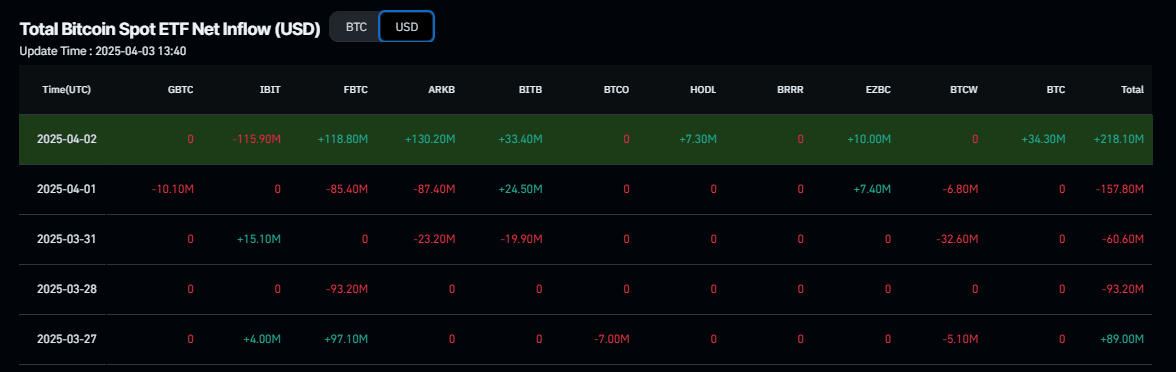This screenshot has height=372, width=1176.
Task: Select the USD unit toggle
Action: click(x=406, y=27)
